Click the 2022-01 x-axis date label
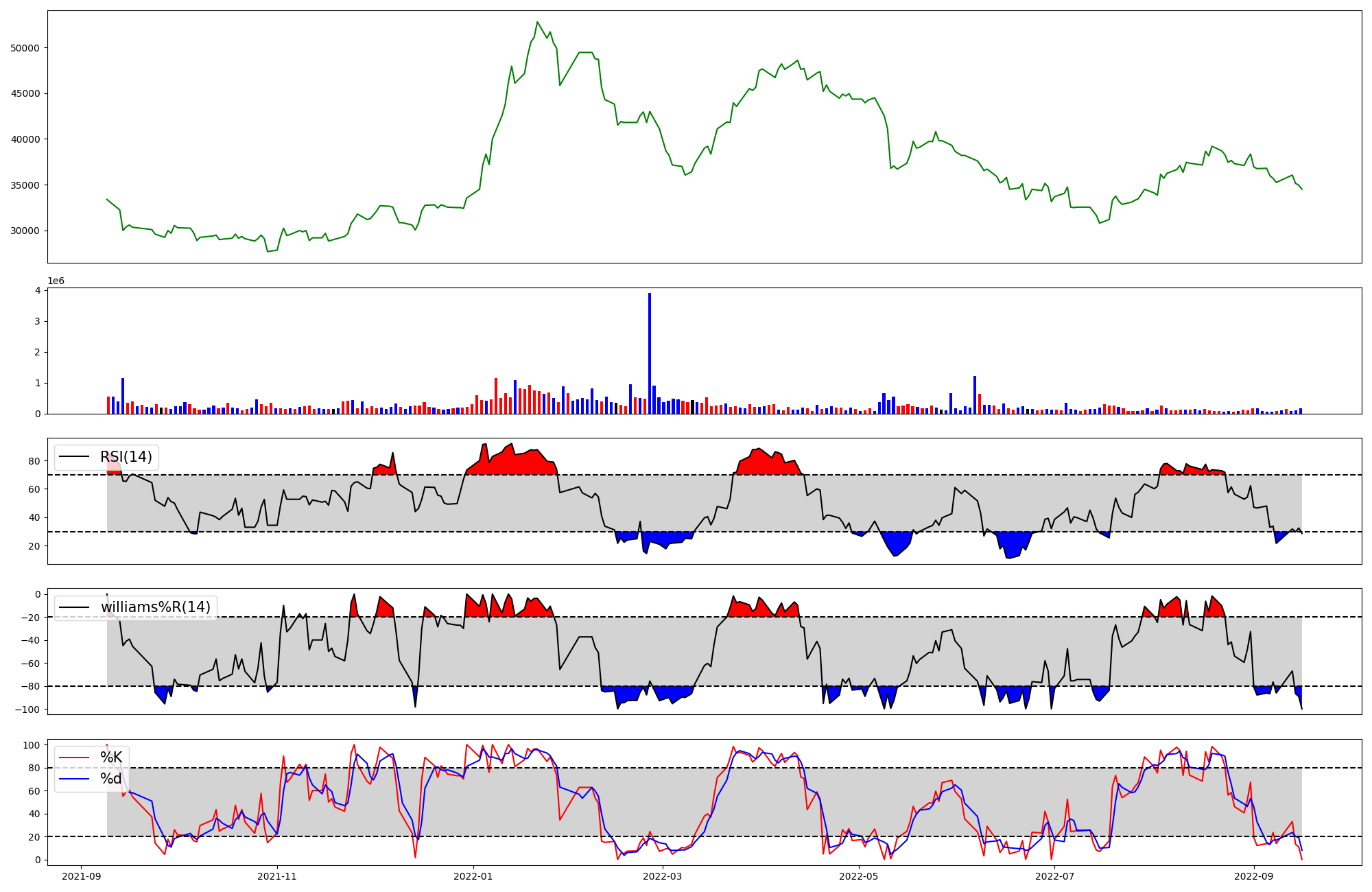Screen dimensions: 1372x892 [473, 876]
